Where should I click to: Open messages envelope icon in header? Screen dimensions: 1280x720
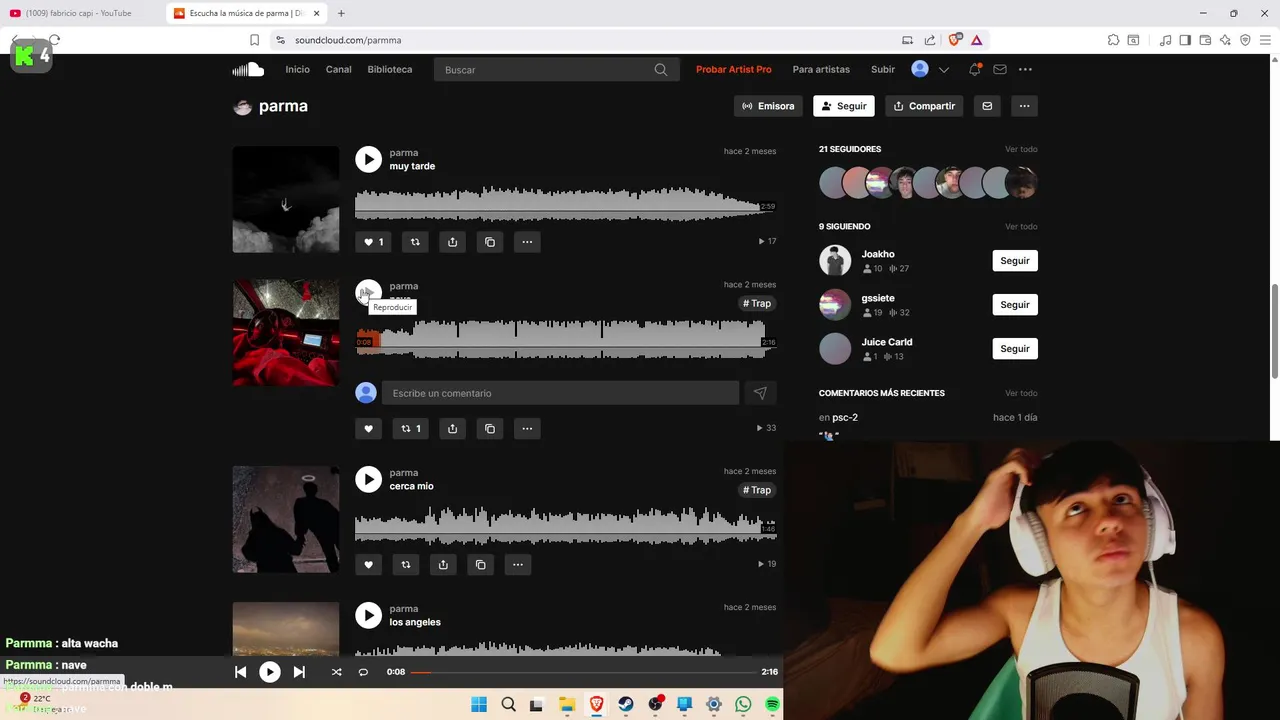coord(1000,69)
